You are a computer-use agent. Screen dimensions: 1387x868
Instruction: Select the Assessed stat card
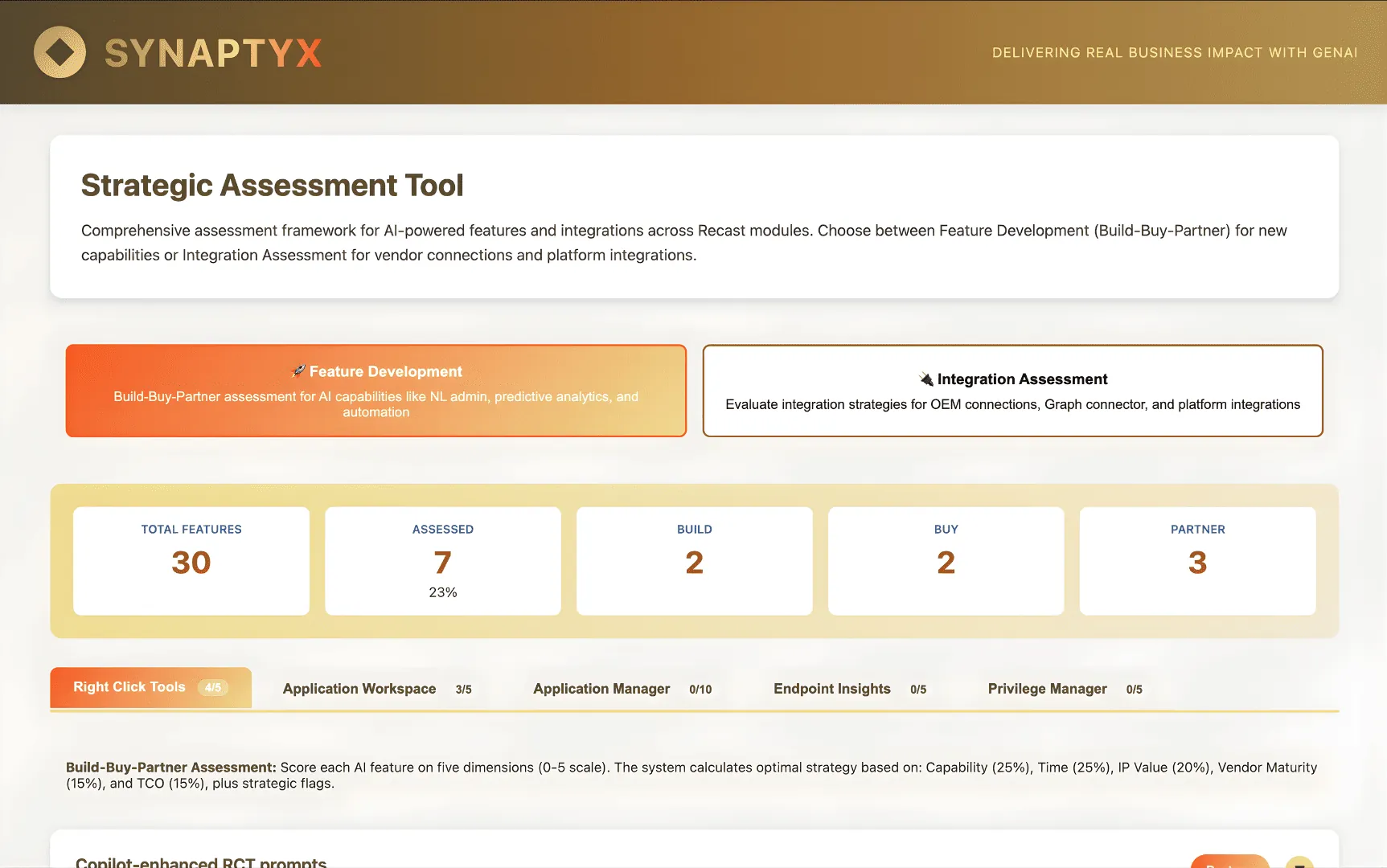tap(442, 560)
